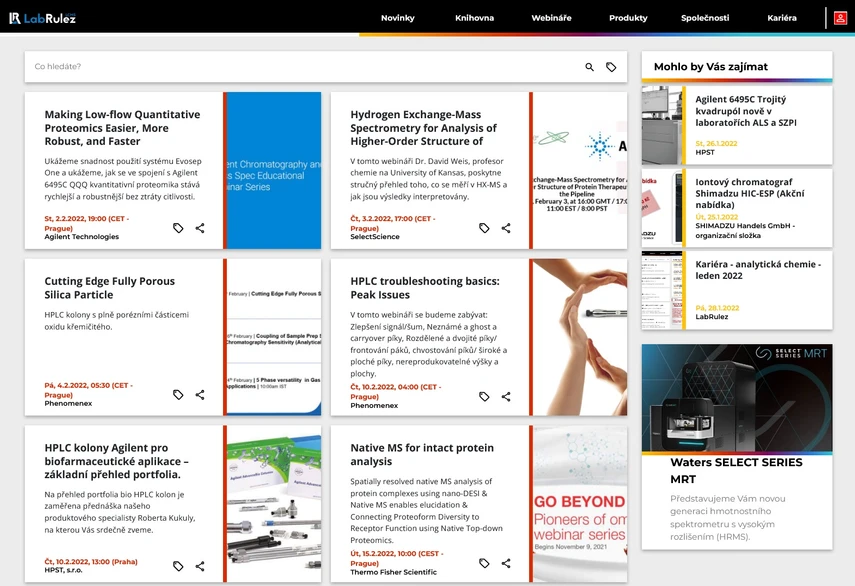Open 'Making Low-flow Quantitative Proteomics' title link
The width and height of the screenshot is (855, 586).
pos(123,128)
